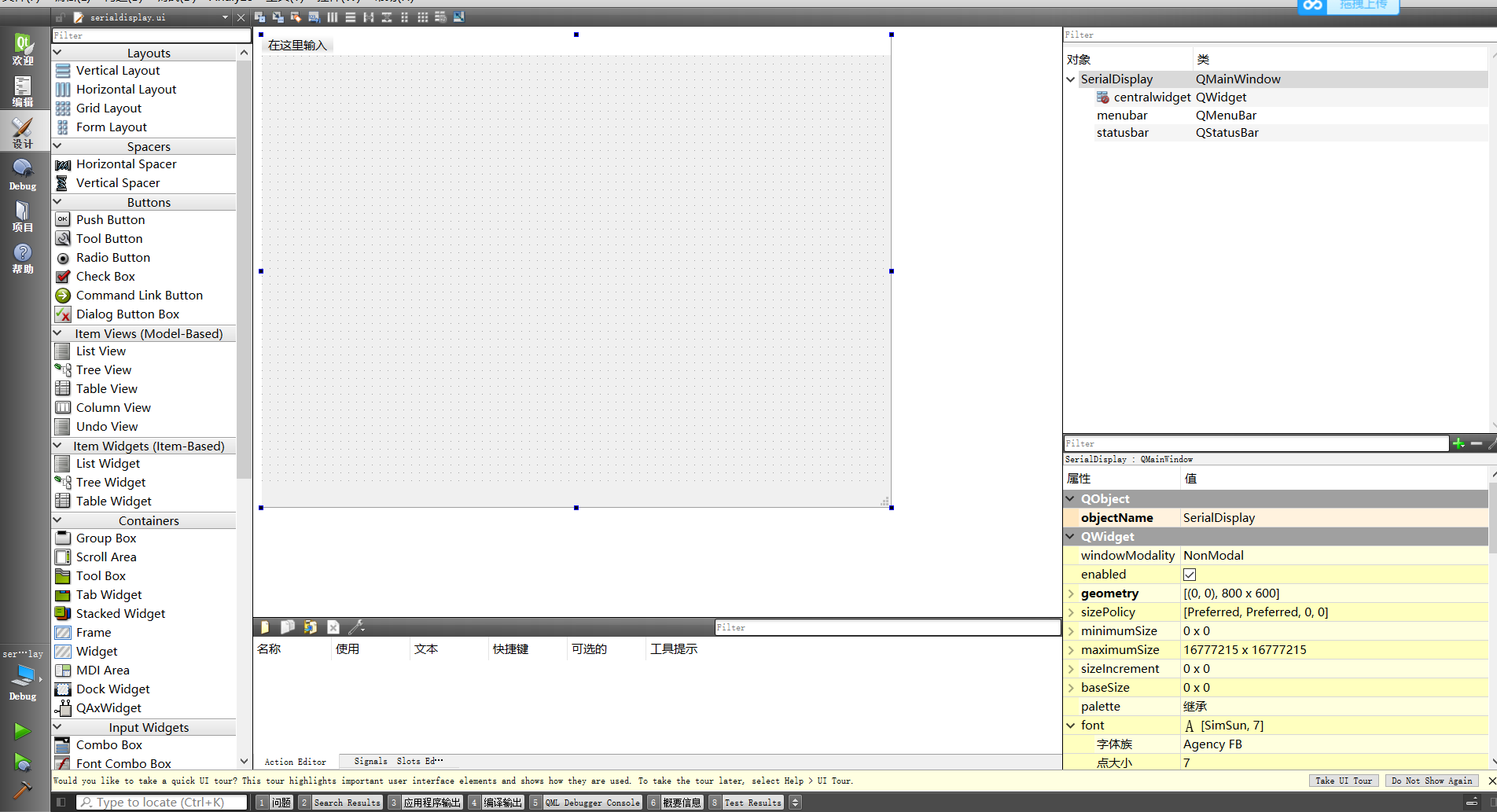Close the serialdisplay.ui document with X

click(x=241, y=17)
